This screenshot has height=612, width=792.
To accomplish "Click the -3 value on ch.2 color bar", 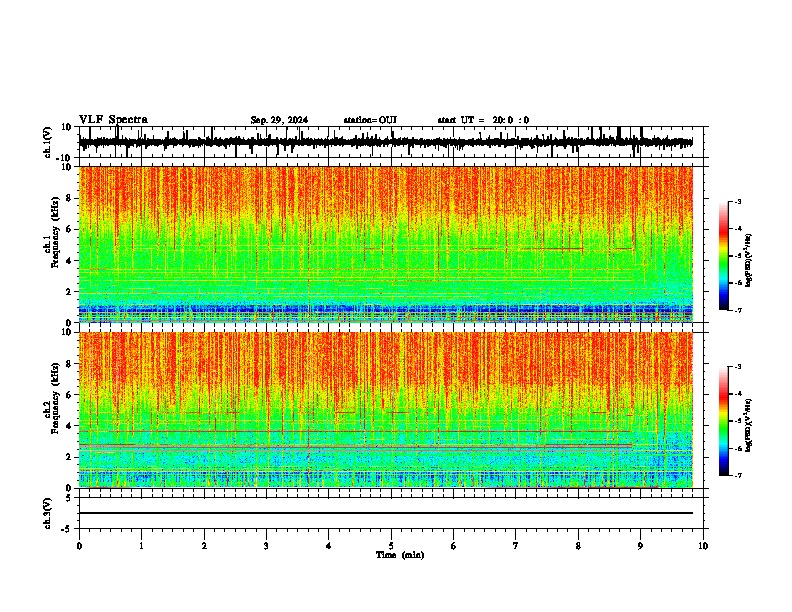I will (738, 367).
